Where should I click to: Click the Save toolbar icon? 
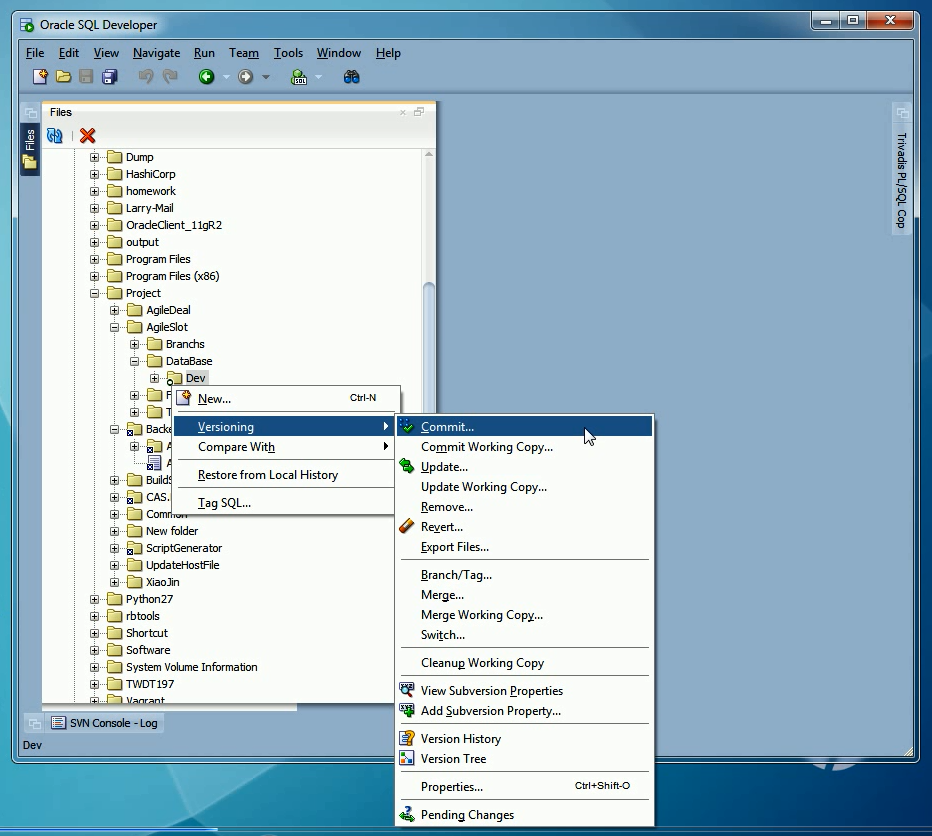pyautogui.click(x=86, y=77)
